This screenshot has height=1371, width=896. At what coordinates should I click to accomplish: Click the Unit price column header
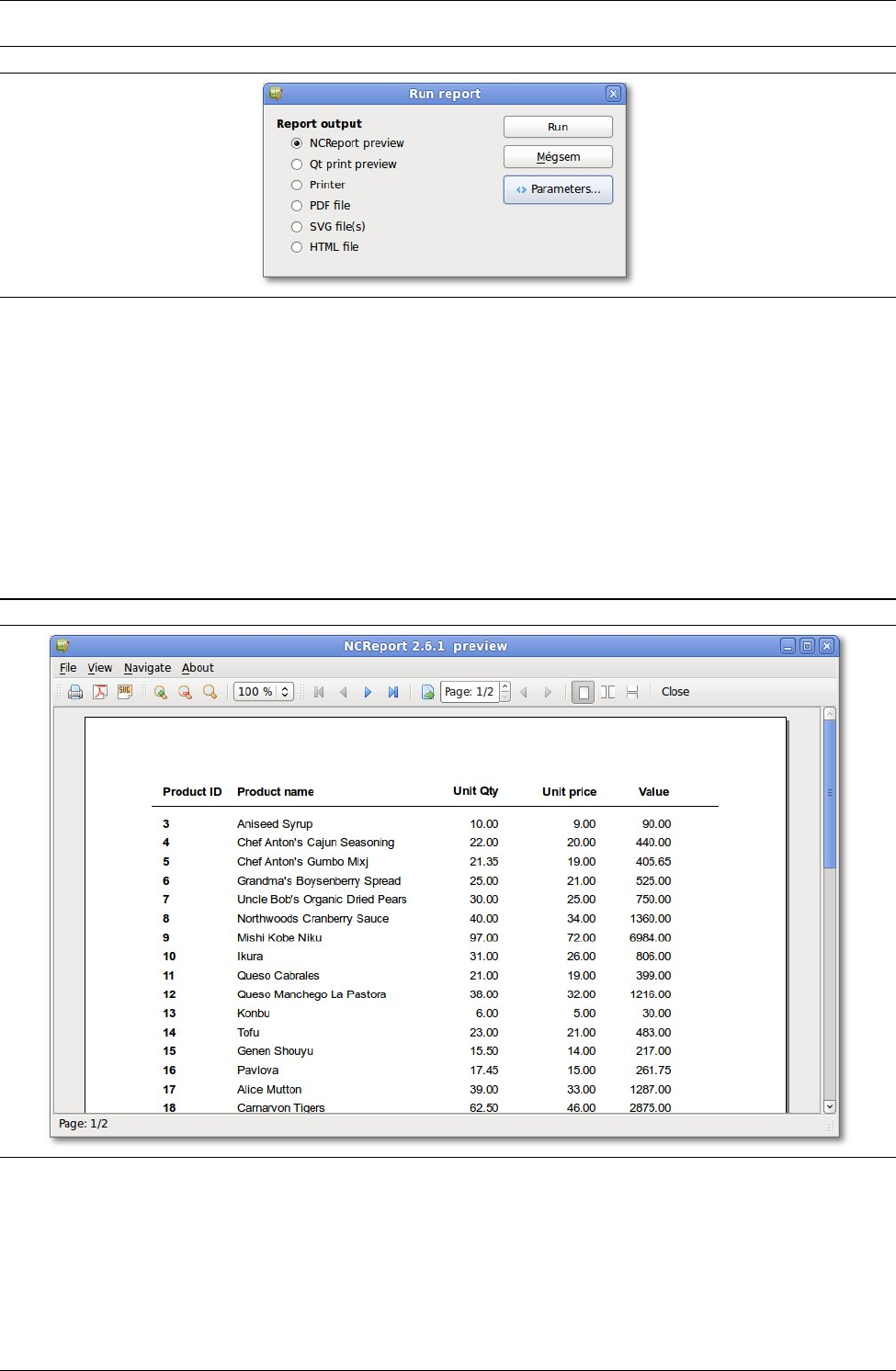point(570,792)
